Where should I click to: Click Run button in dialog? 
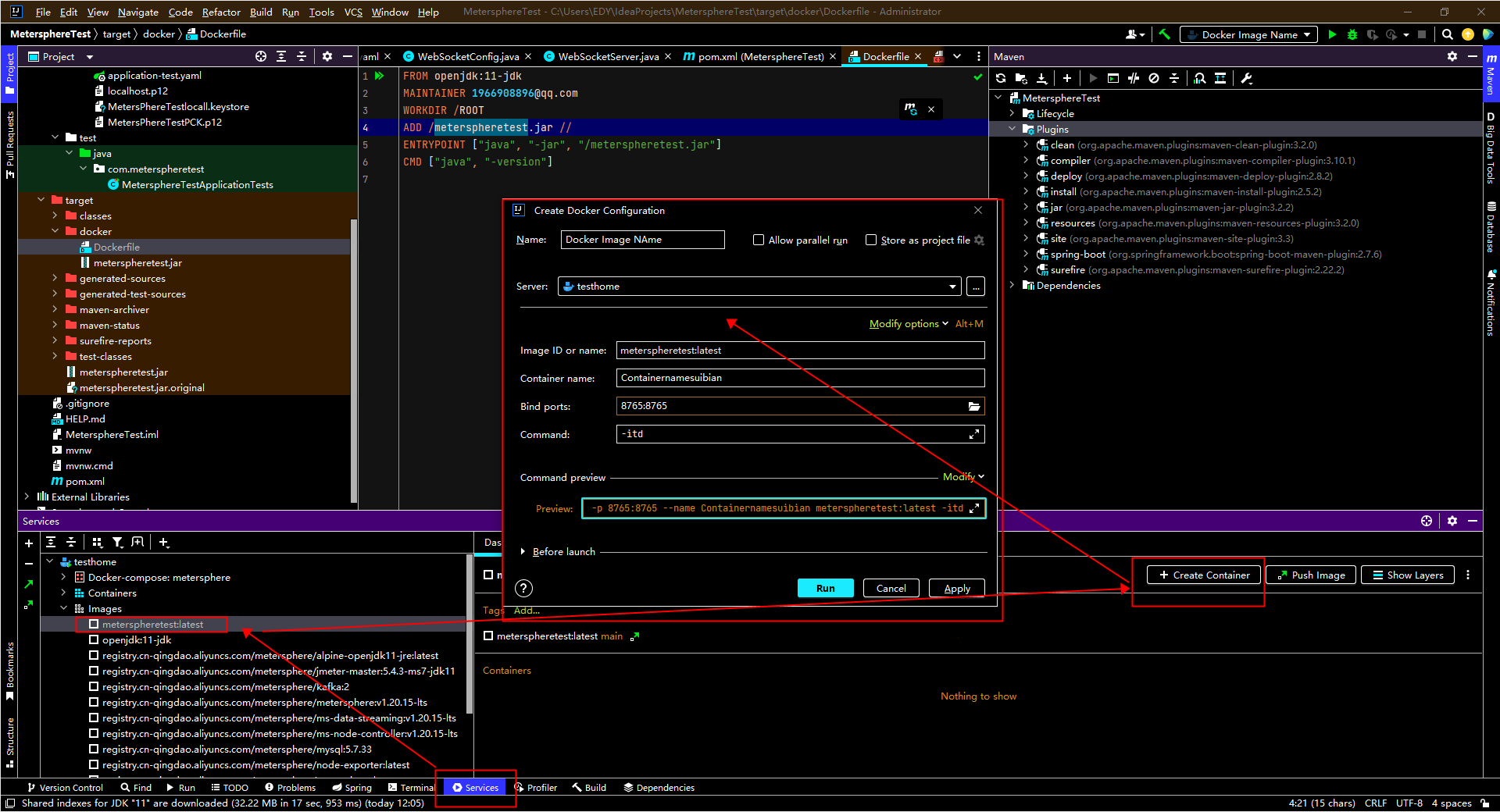tap(825, 588)
